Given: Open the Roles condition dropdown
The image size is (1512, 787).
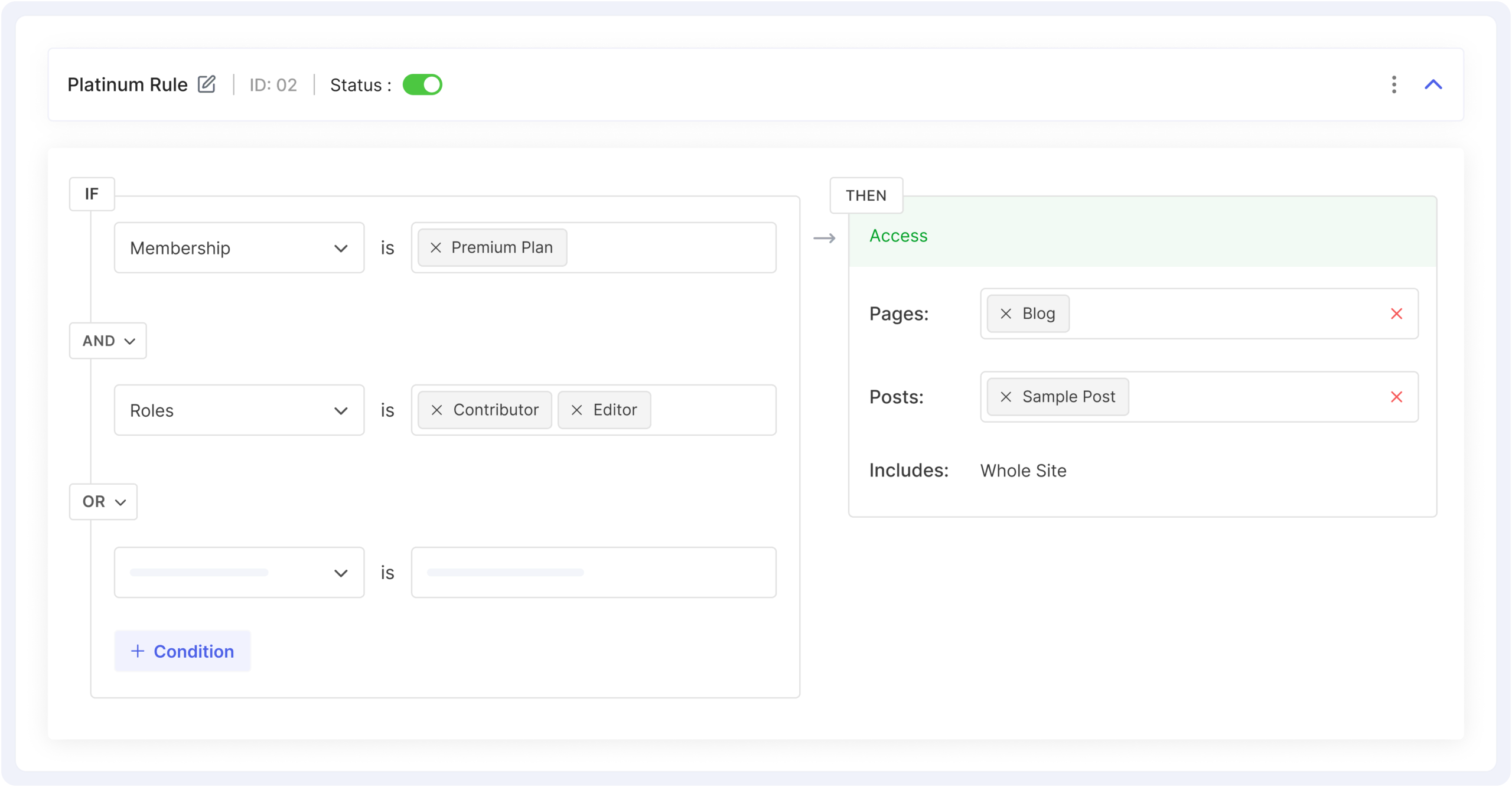Looking at the screenshot, I should coord(239,410).
